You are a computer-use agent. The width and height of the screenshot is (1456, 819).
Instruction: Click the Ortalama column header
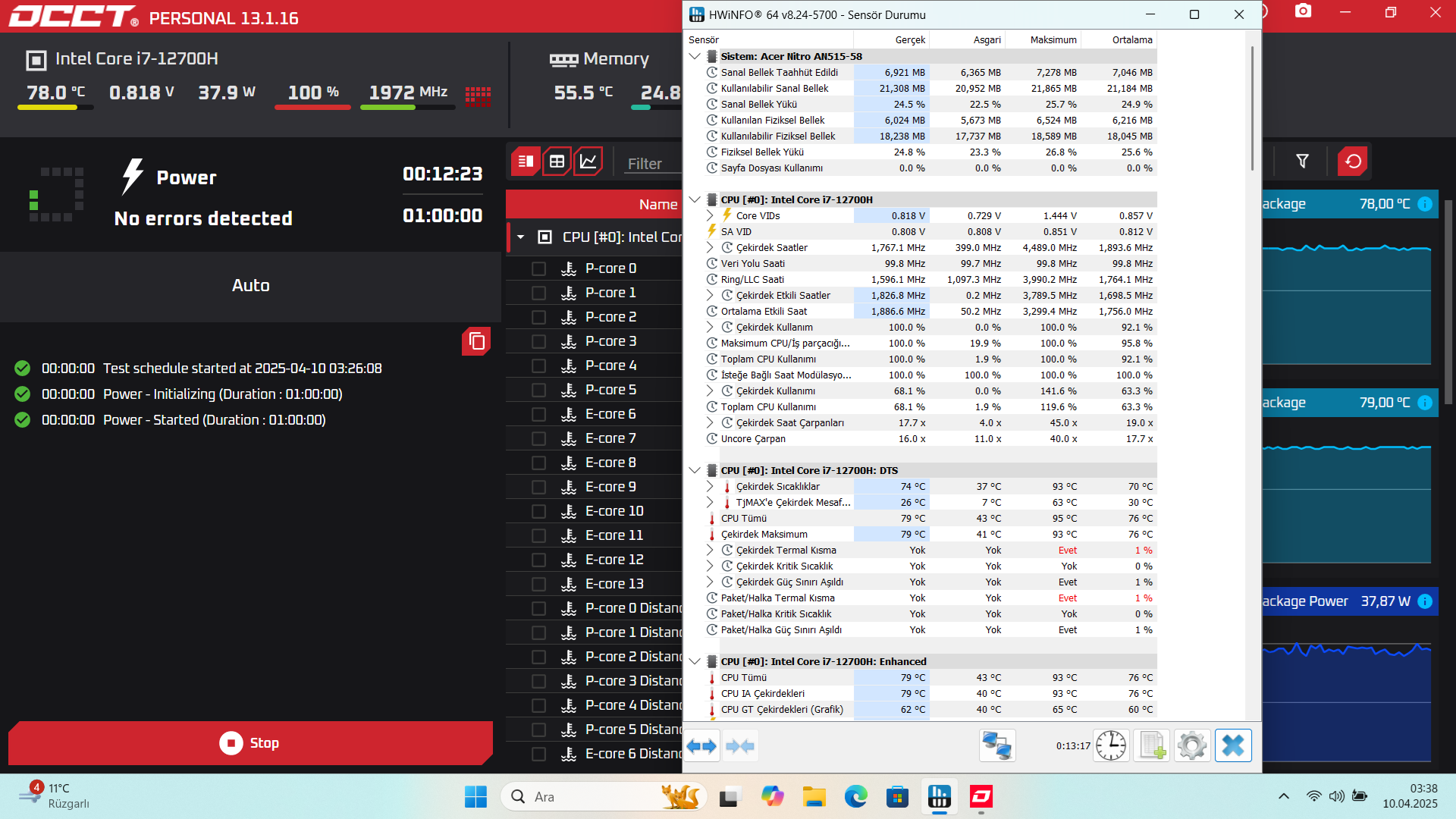pos(1131,39)
